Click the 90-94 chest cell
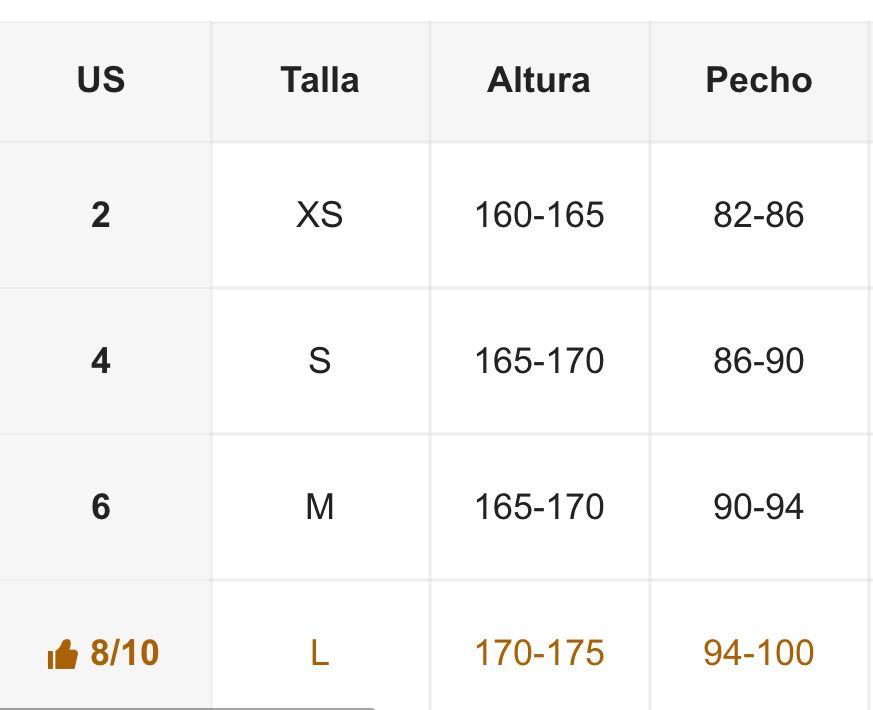This screenshot has width=873, height=710. coord(758,507)
